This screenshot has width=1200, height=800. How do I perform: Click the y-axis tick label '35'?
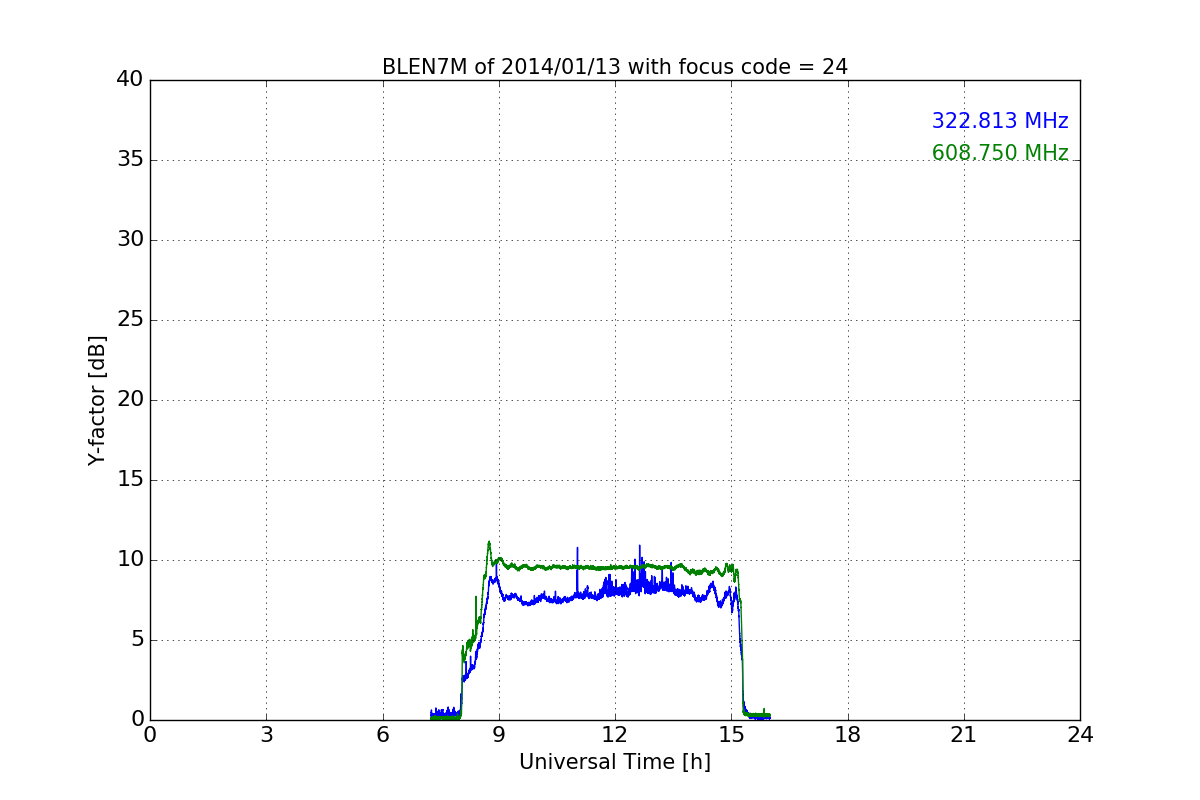(x=130, y=160)
